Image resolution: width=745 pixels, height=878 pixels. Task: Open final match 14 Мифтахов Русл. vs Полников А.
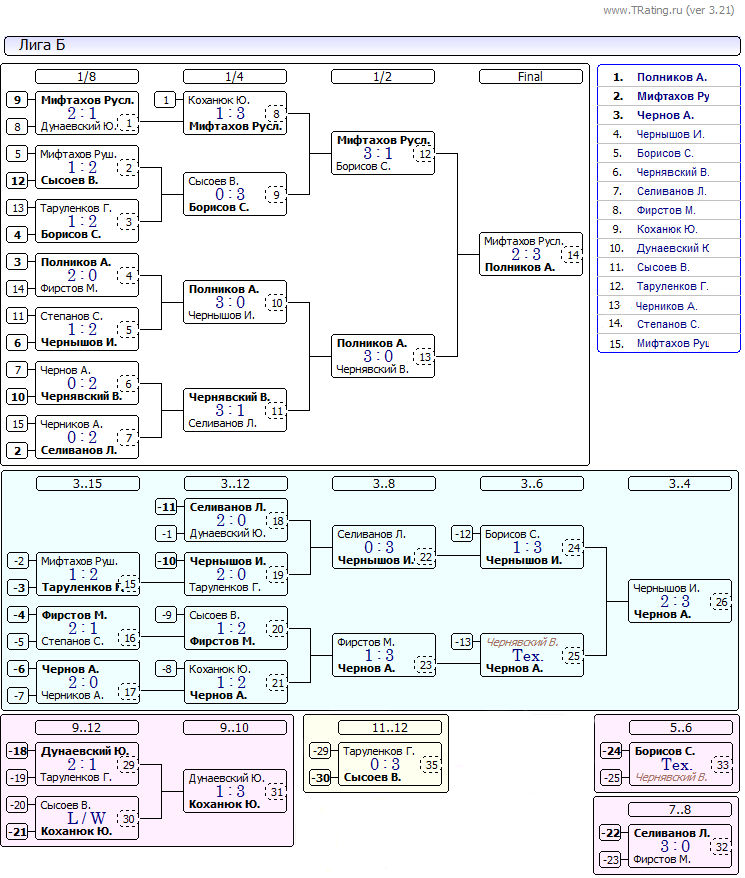(530, 254)
